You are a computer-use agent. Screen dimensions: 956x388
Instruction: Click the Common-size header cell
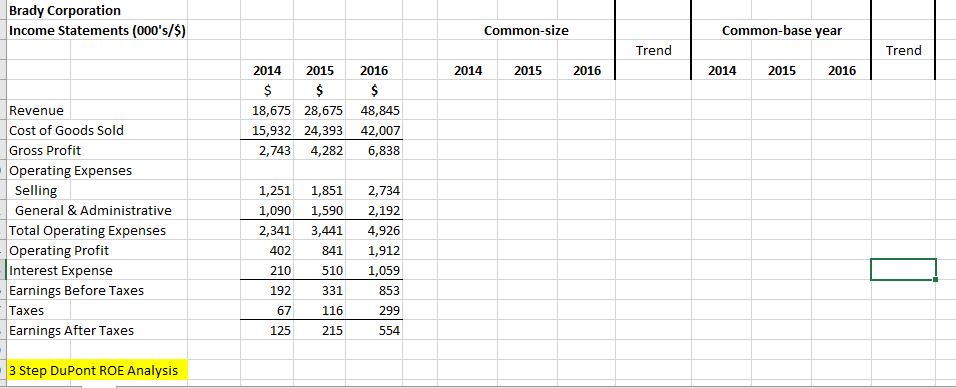(x=526, y=31)
